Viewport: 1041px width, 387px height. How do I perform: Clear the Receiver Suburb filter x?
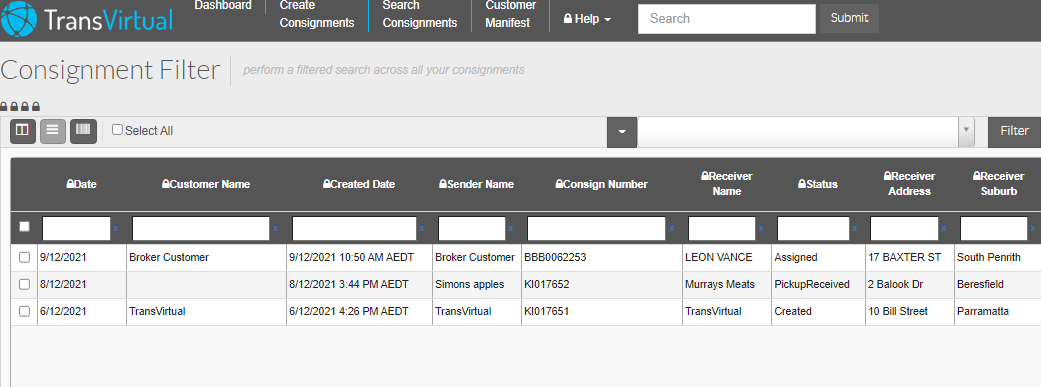1033,228
